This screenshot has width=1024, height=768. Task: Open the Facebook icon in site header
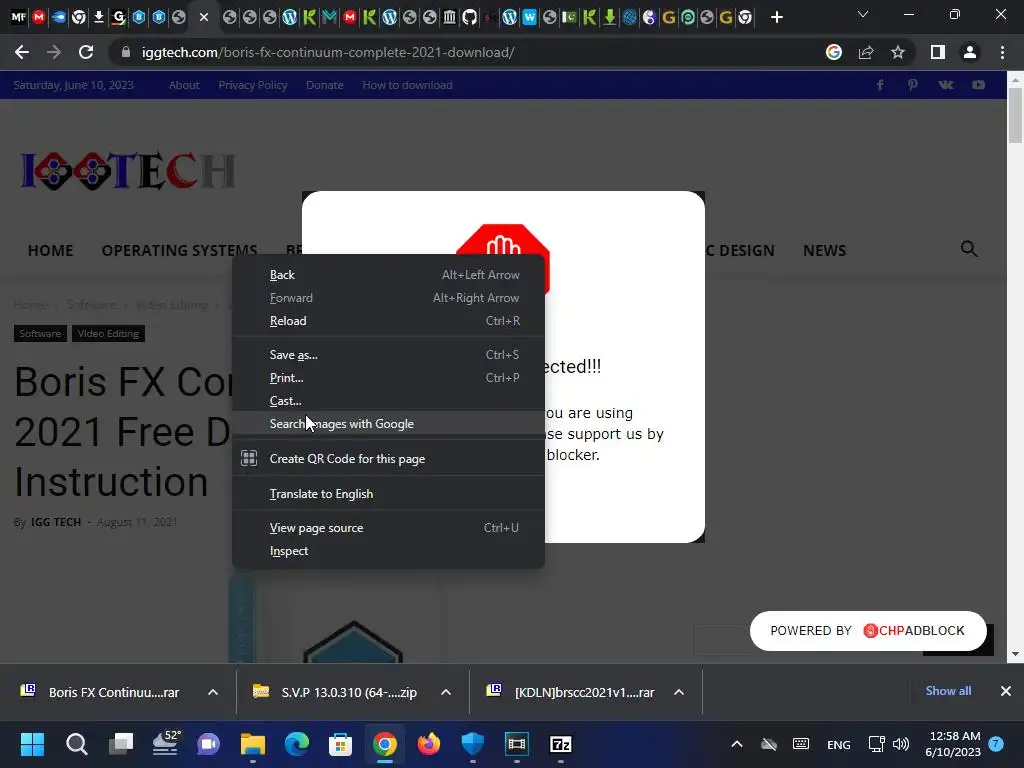(x=880, y=85)
